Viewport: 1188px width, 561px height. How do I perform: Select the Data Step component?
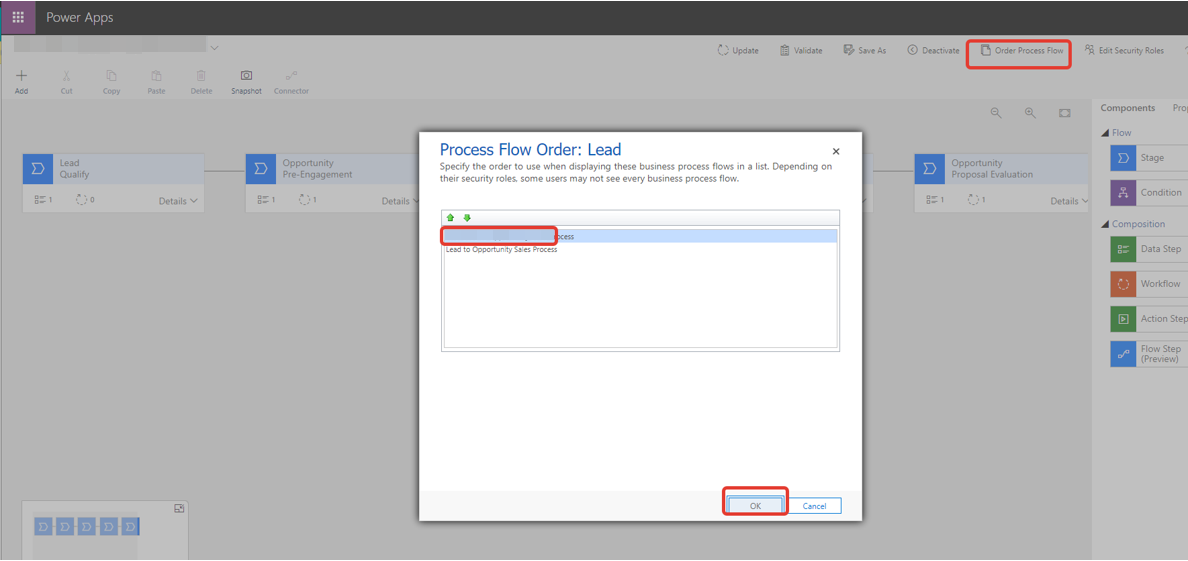(x=1149, y=249)
